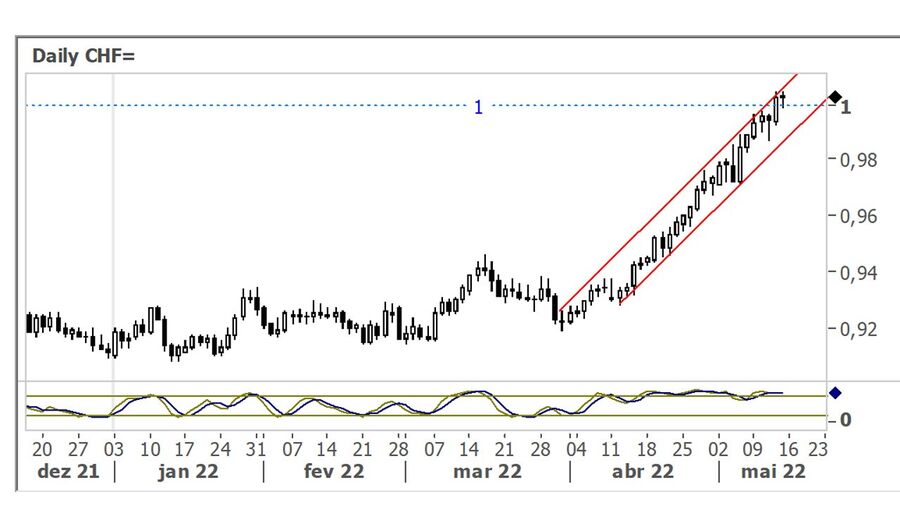900x506 pixels.
Task: Click the date tick 31 on axis
Action: (256, 449)
